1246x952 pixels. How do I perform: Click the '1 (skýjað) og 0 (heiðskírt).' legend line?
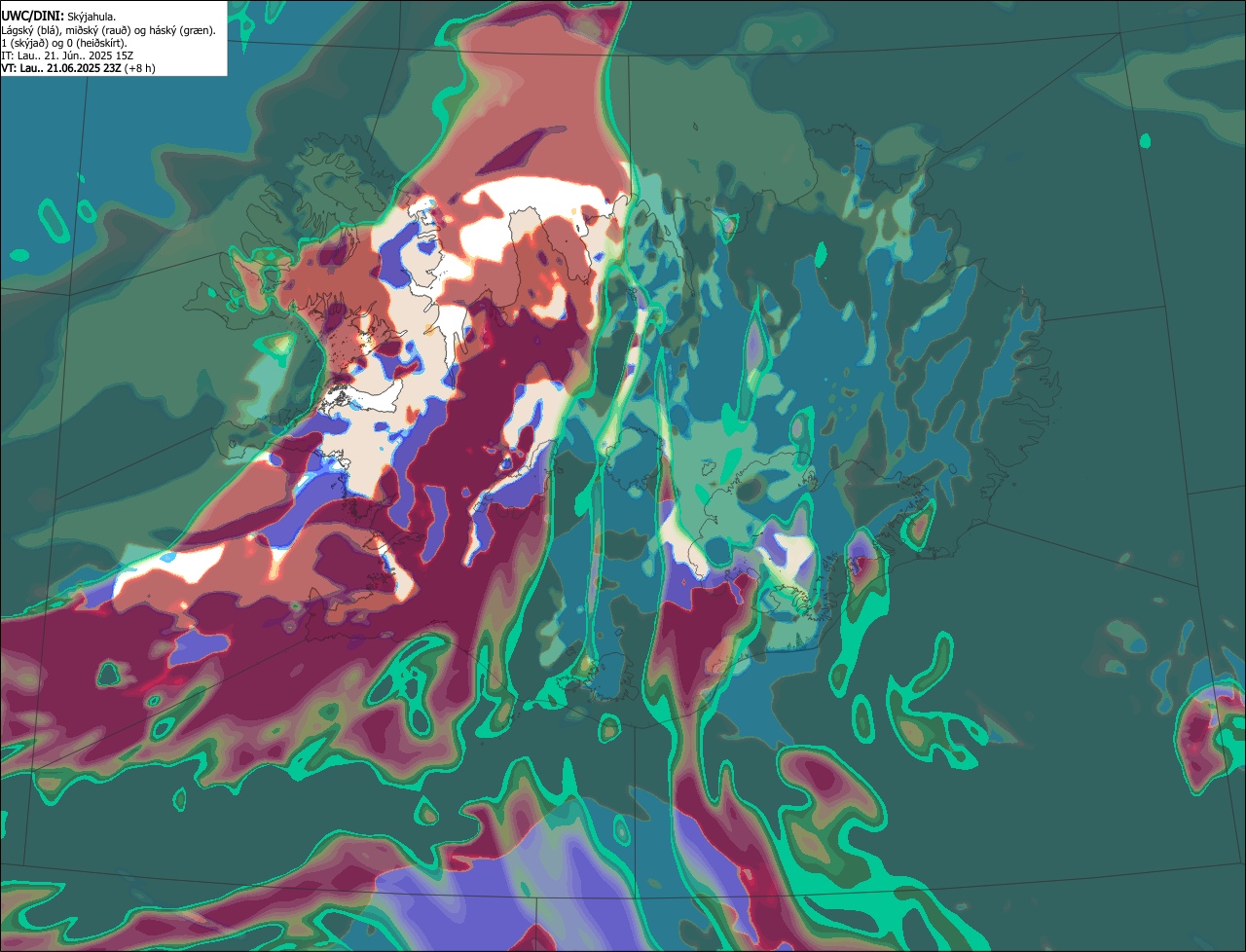point(64,43)
